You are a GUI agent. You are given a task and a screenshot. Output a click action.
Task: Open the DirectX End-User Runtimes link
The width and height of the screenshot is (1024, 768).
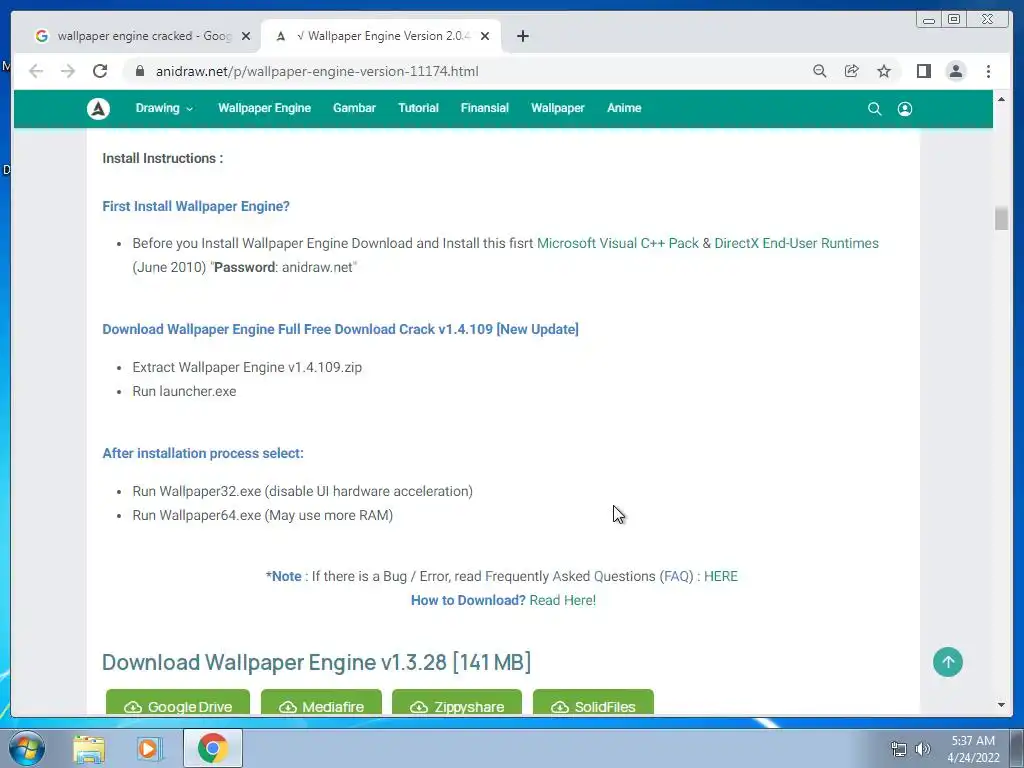coord(796,244)
